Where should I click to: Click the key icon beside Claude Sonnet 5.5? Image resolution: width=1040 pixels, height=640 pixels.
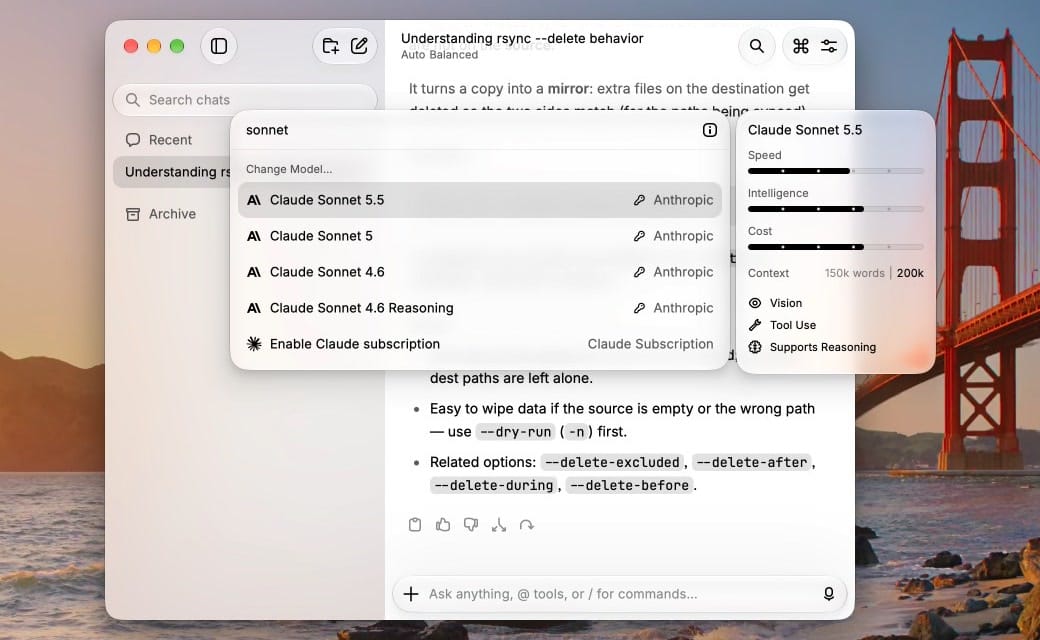(x=639, y=200)
